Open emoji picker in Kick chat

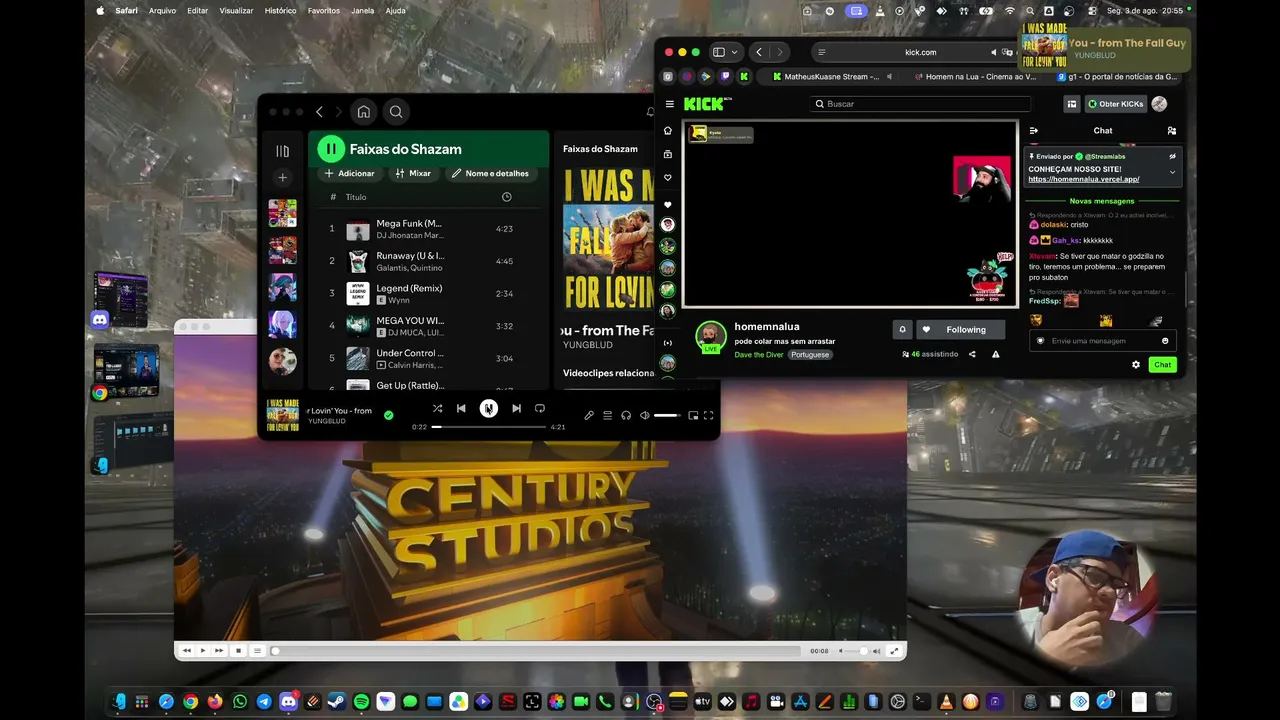1165,341
